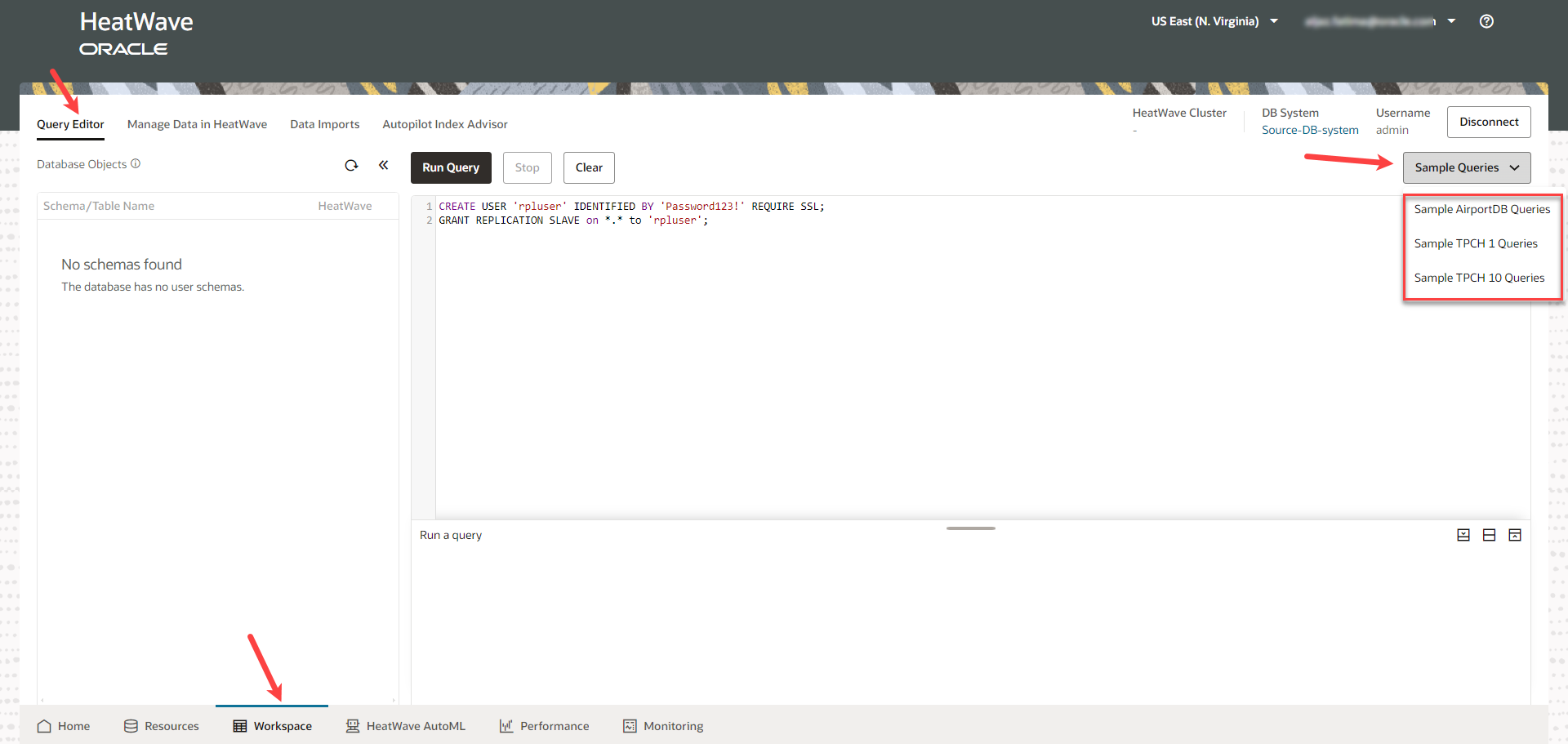Open the HeatWave help icon
This screenshot has height=744, width=1568.
[1486, 21]
